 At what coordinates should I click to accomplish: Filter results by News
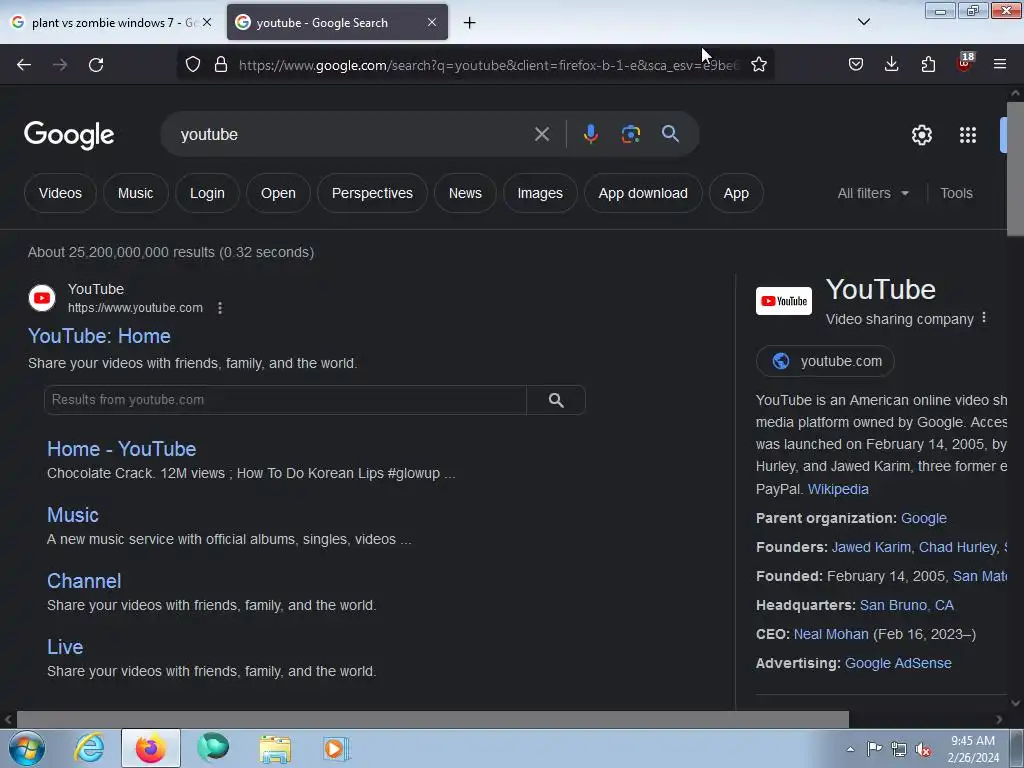(465, 193)
